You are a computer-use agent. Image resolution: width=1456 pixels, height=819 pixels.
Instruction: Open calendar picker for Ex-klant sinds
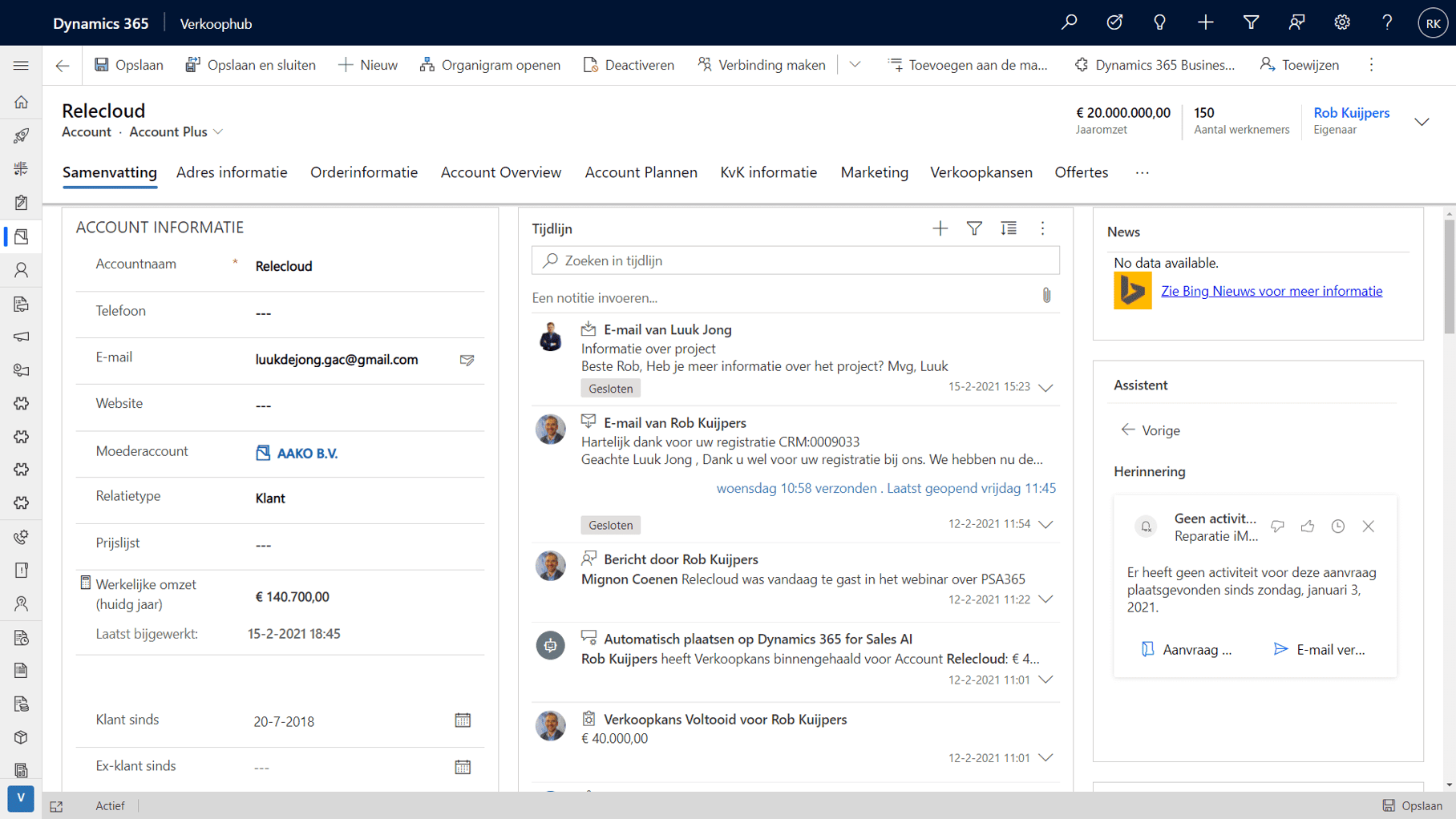point(463,767)
